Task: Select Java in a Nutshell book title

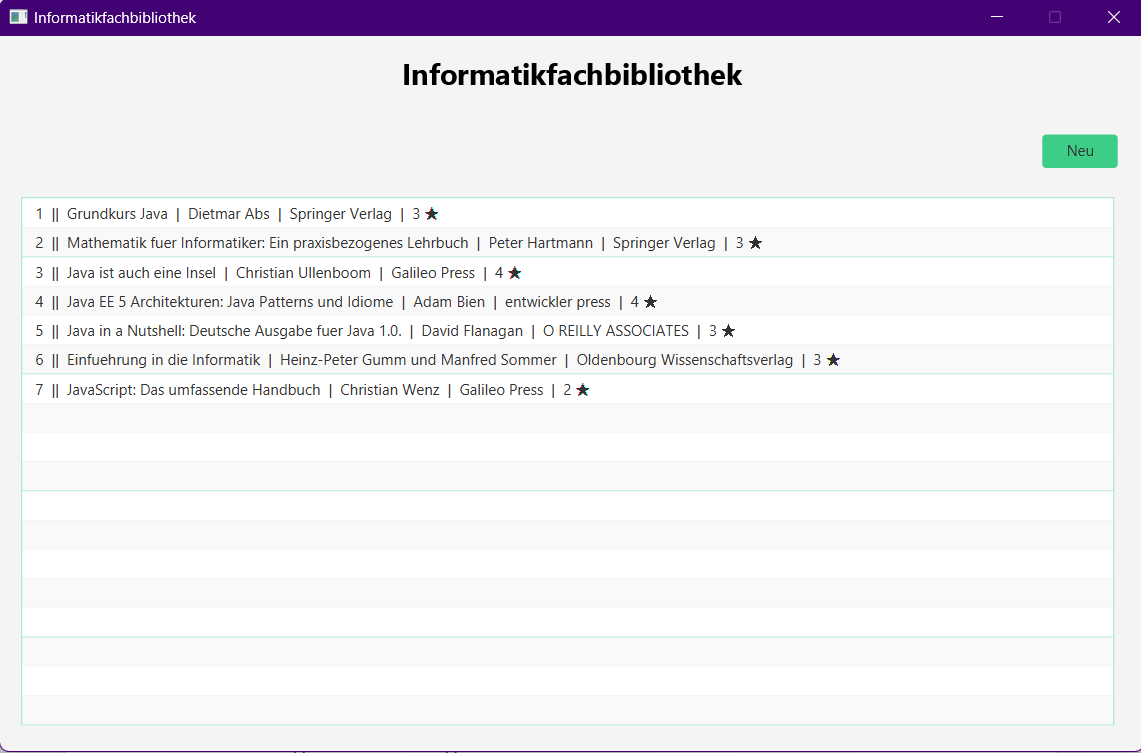Action: (x=234, y=331)
